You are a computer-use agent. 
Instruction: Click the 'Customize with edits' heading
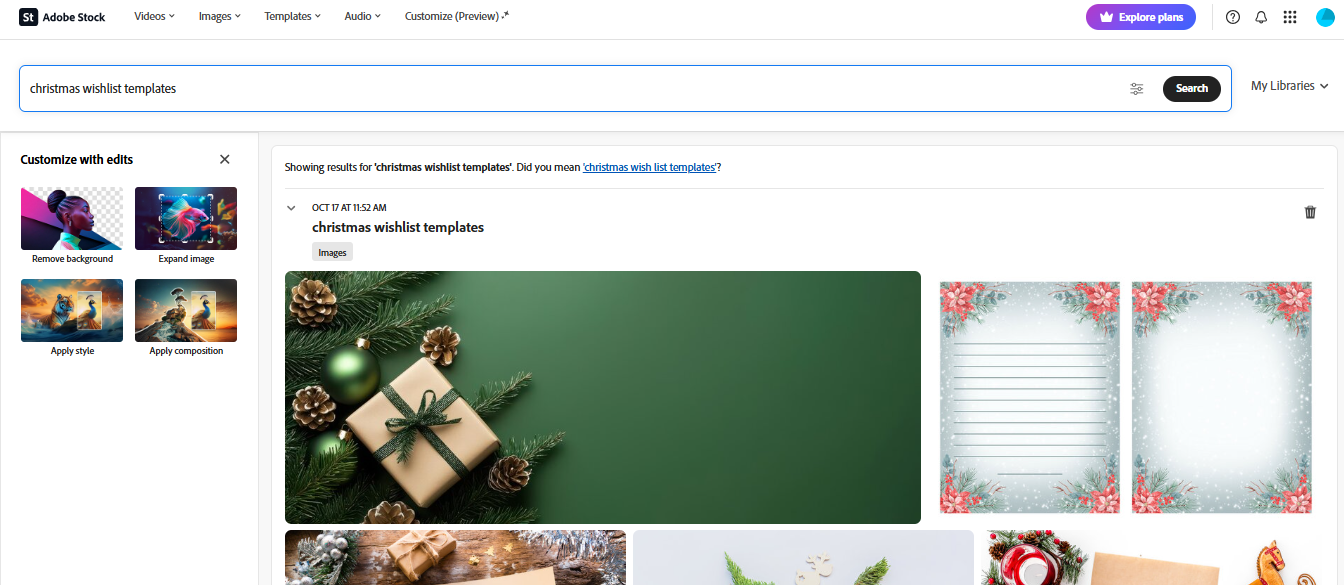[77, 159]
